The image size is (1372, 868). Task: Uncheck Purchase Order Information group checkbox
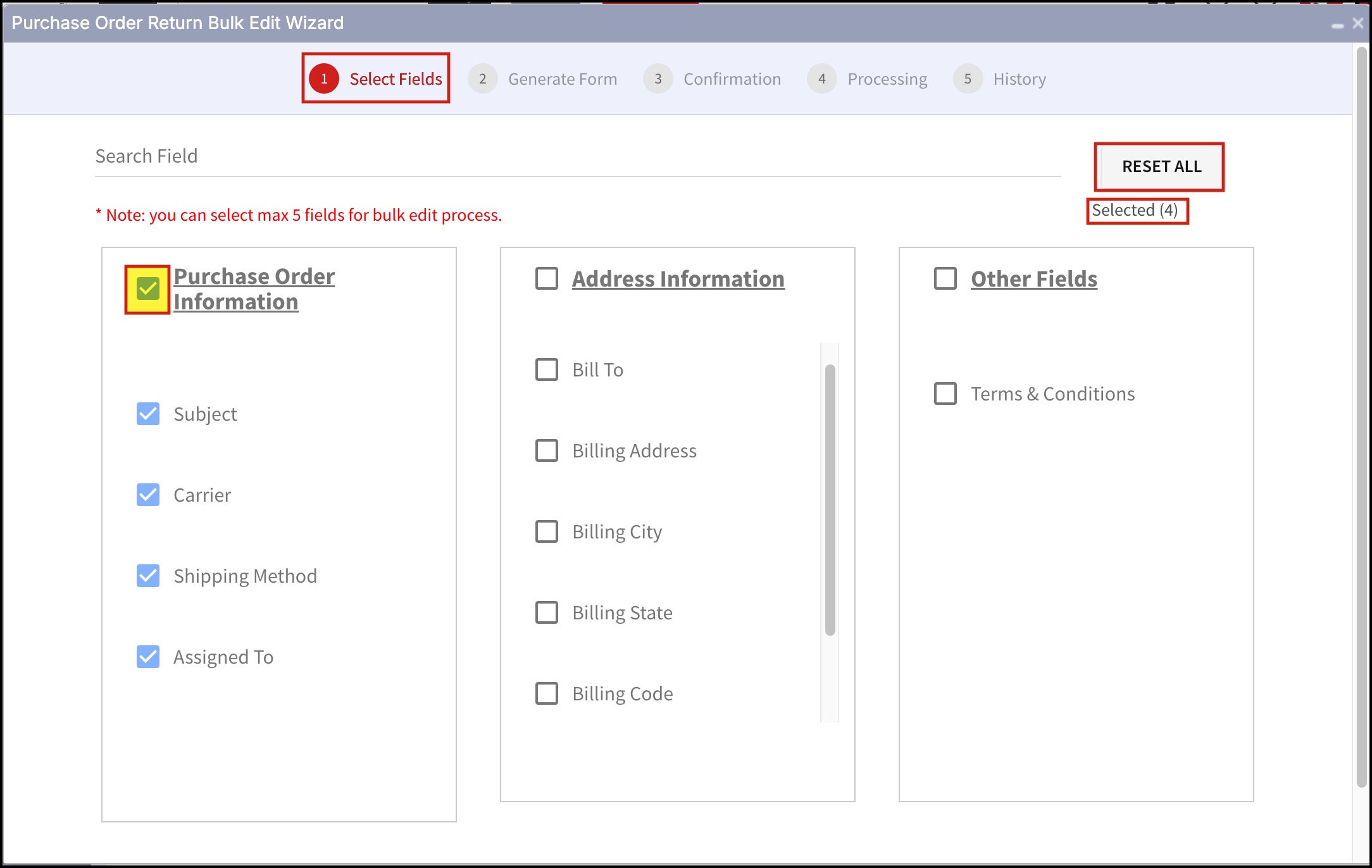[148, 289]
